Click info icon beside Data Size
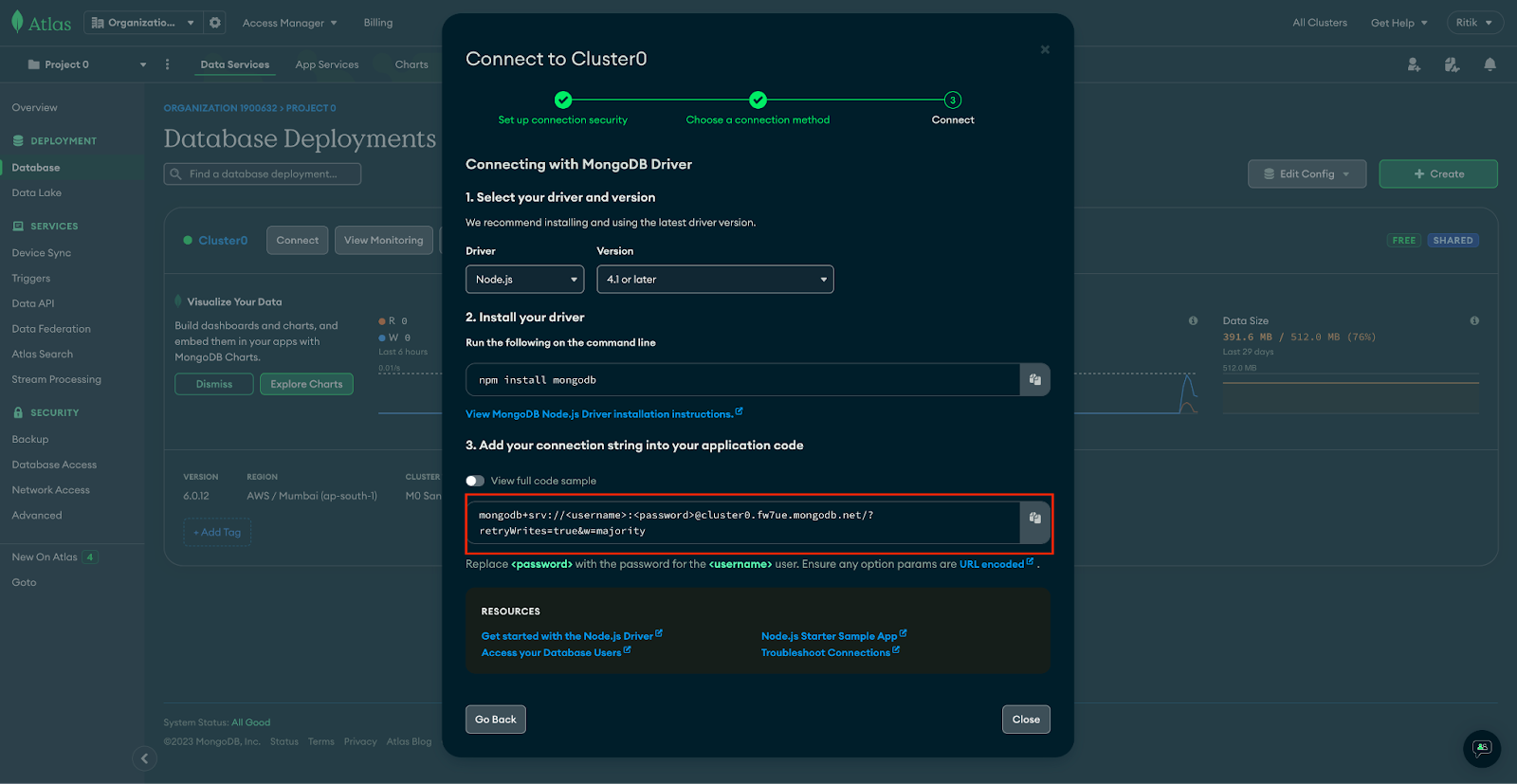 click(1474, 320)
